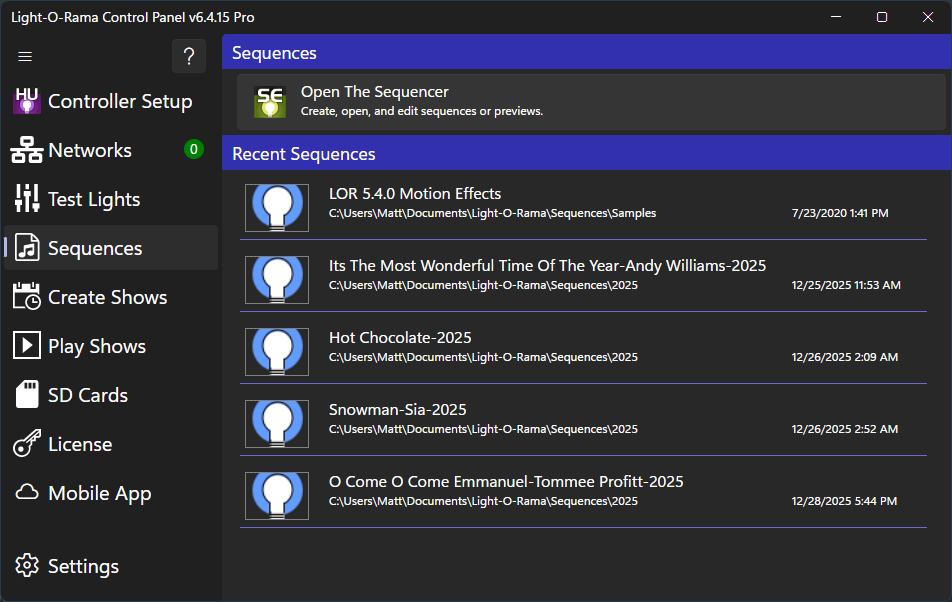Viewport: 952px width, 602px height.
Task: Click the Networks topology icon
Action: (27, 150)
